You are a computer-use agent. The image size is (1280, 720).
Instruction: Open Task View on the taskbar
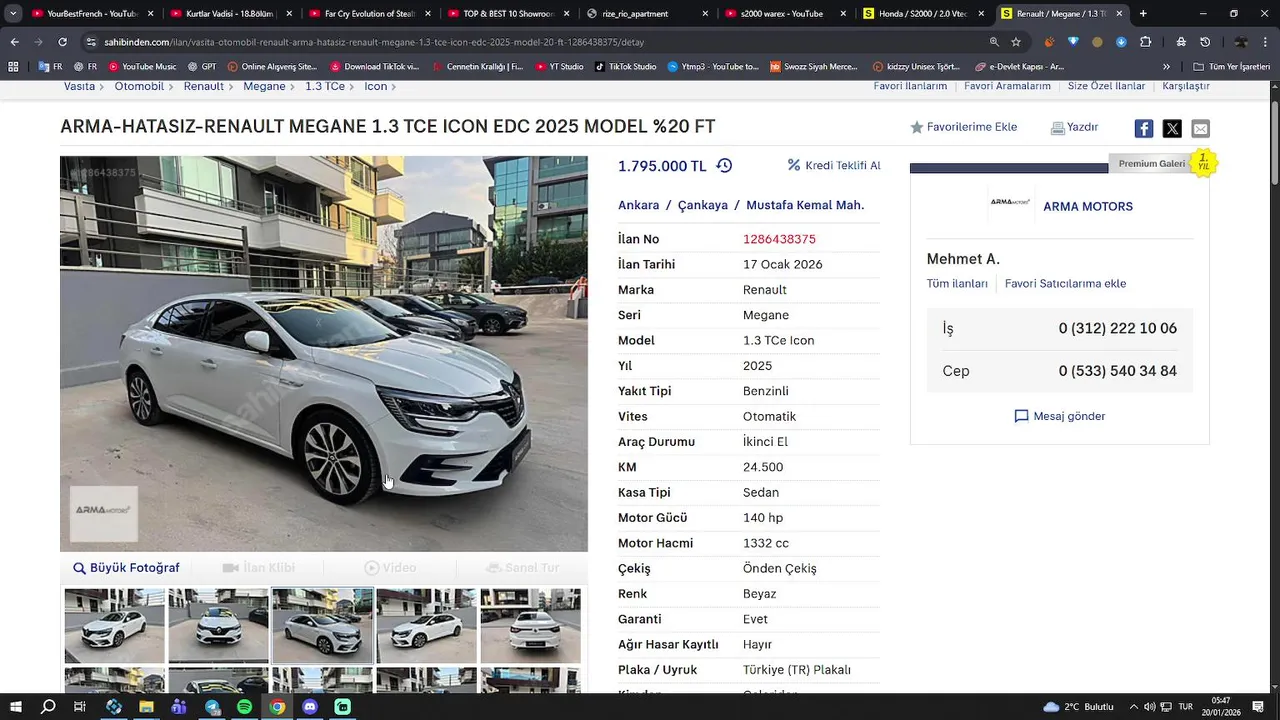[80, 707]
